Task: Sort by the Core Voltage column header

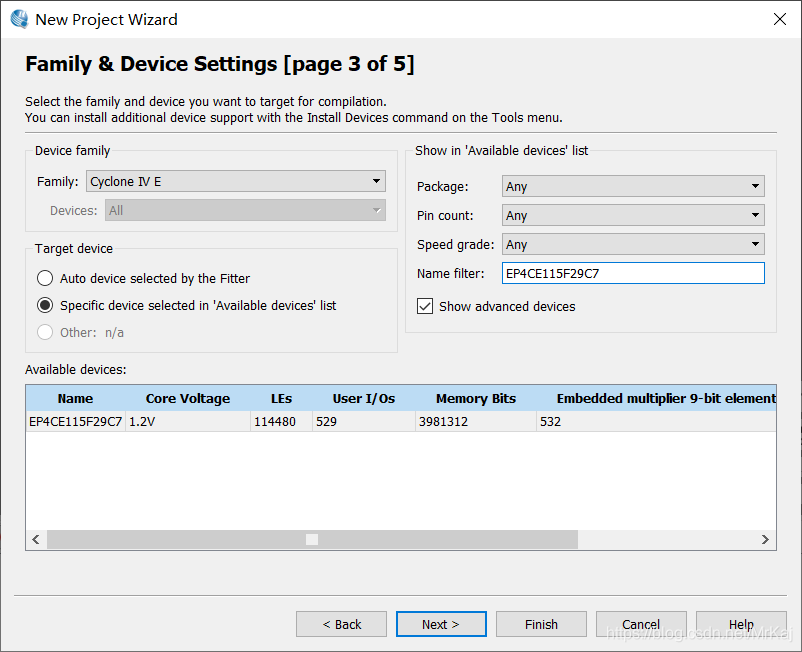Action: tap(188, 398)
